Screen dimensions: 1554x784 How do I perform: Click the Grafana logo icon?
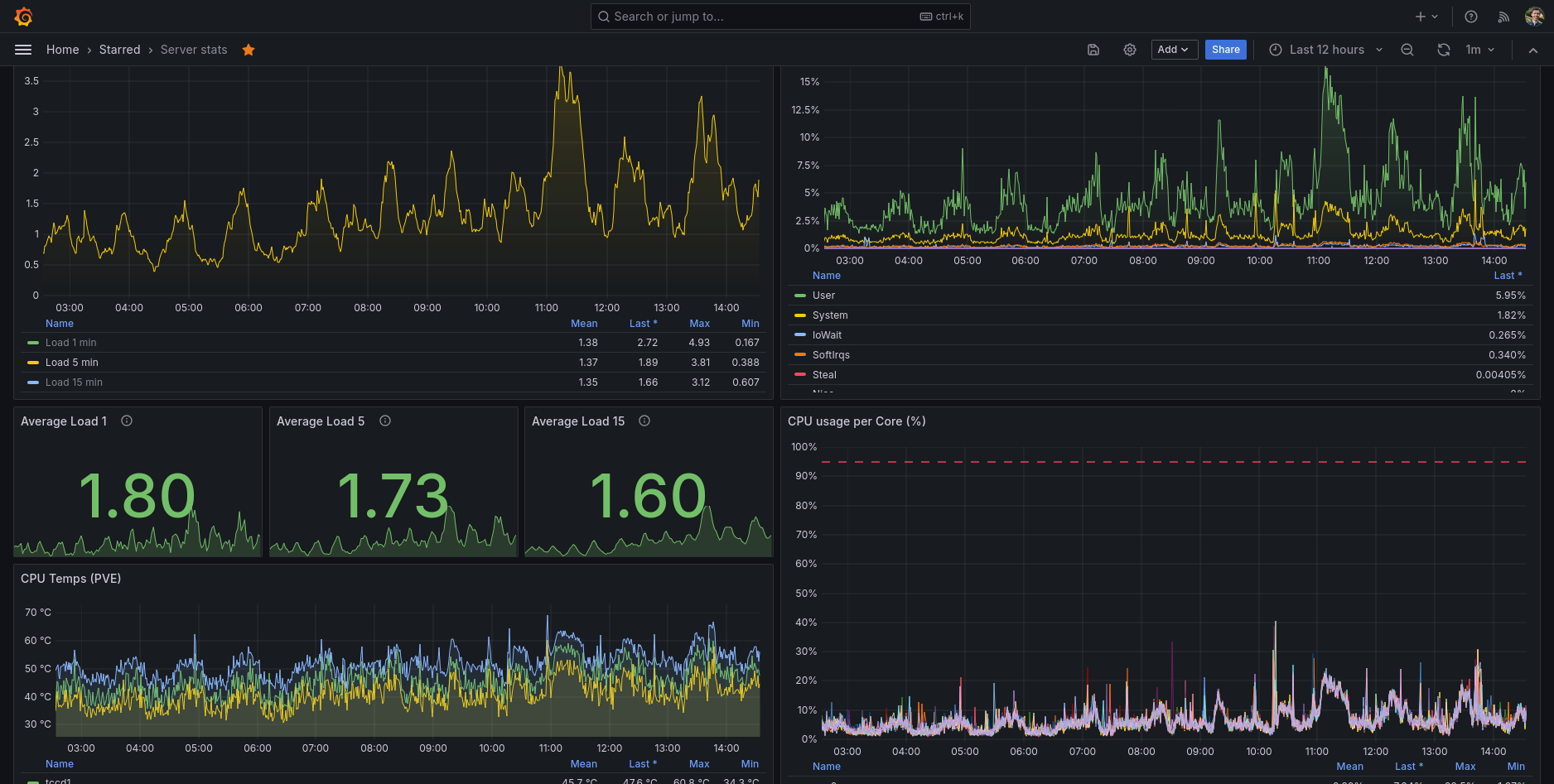pos(23,17)
